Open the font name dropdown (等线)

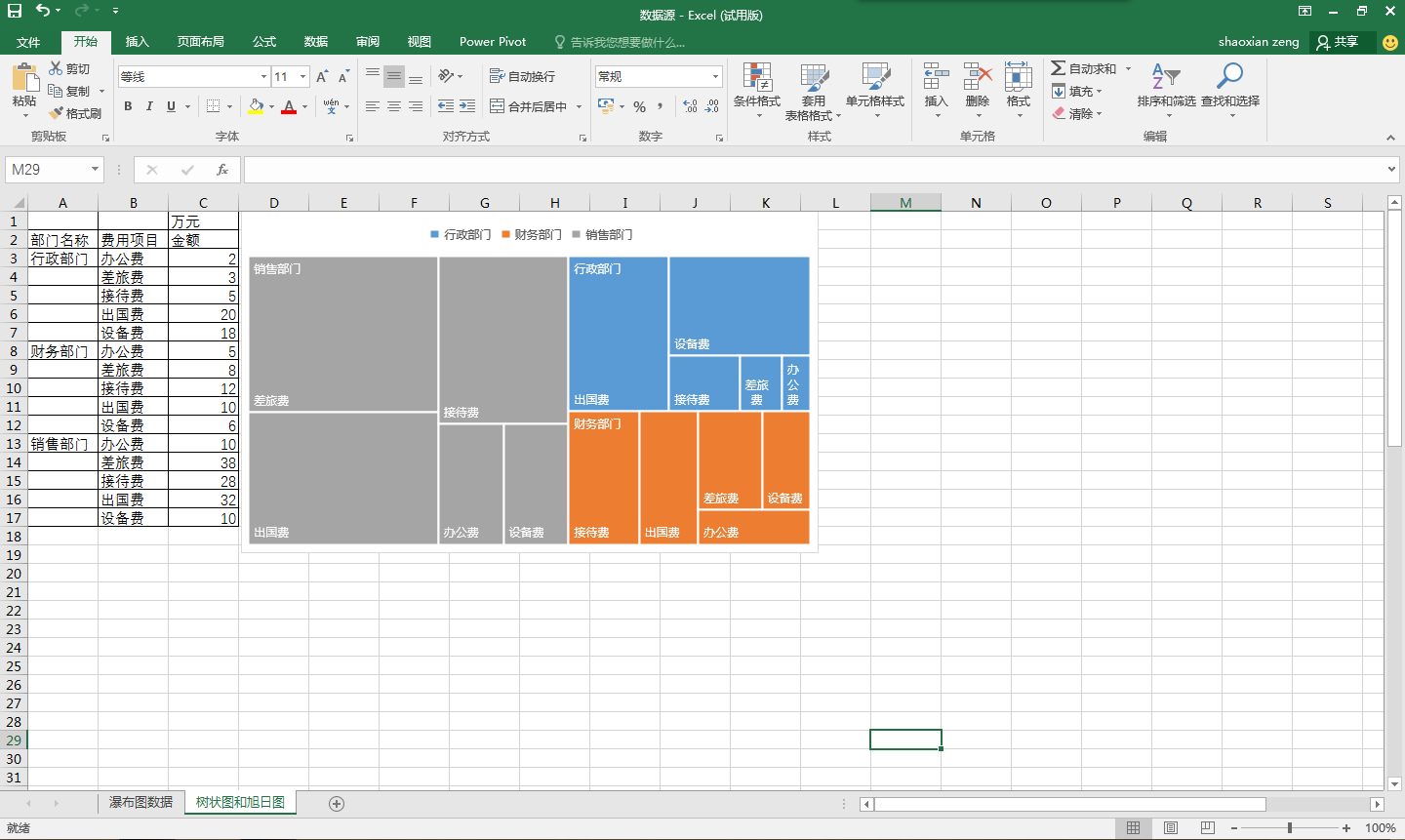click(263, 77)
